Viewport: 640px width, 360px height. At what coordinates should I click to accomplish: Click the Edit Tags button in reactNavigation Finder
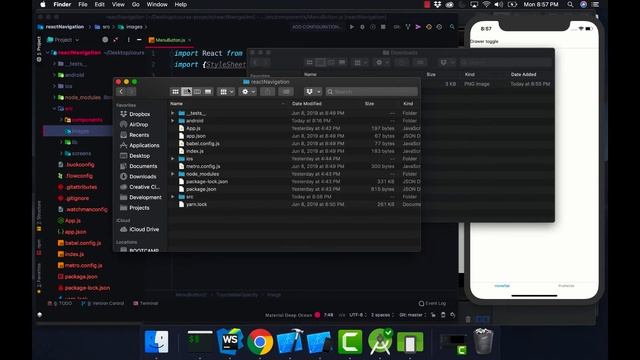point(286,92)
